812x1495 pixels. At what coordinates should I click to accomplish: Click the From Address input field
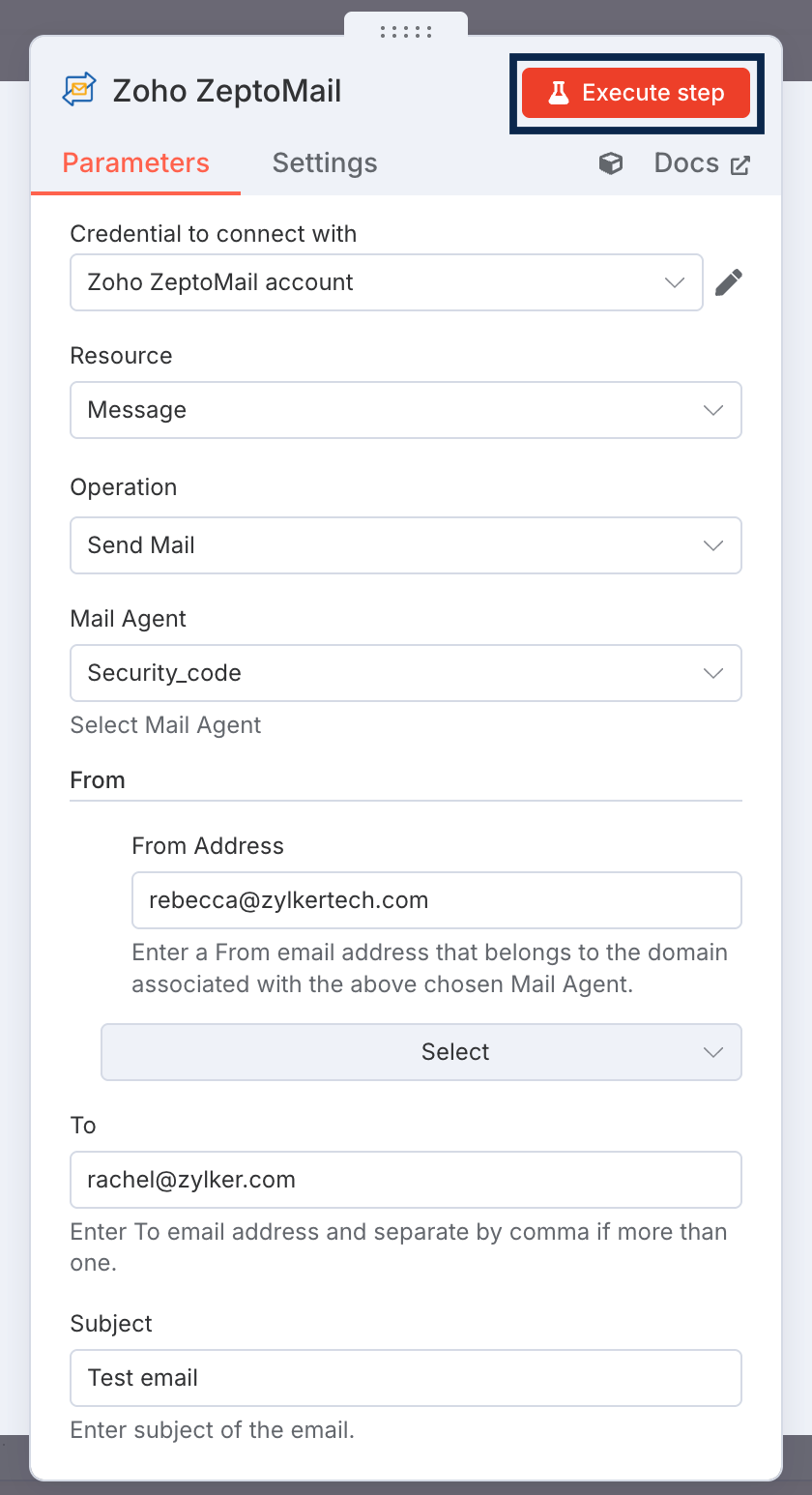pyautogui.click(x=436, y=900)
